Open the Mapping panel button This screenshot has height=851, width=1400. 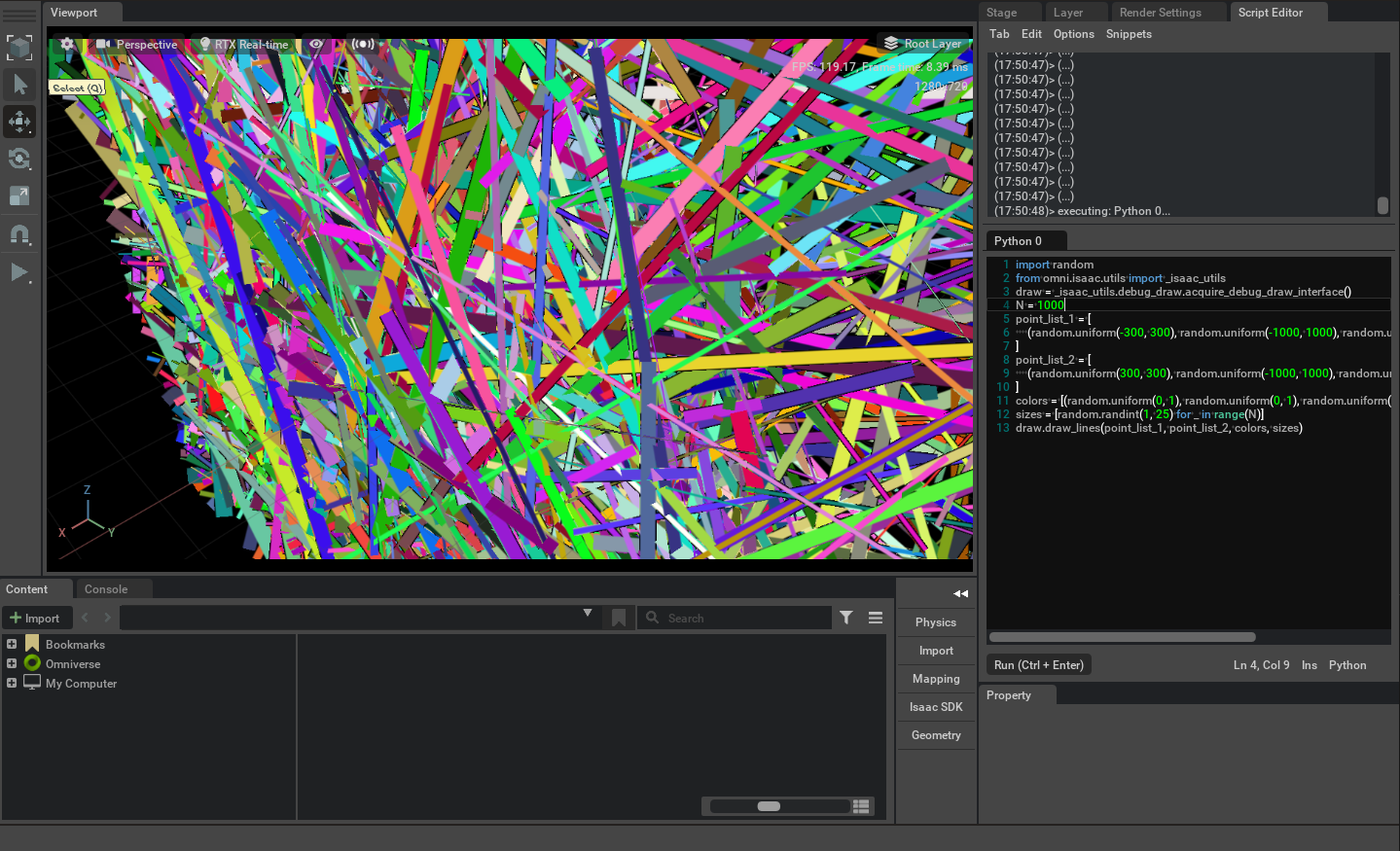[x=936, y=679]
